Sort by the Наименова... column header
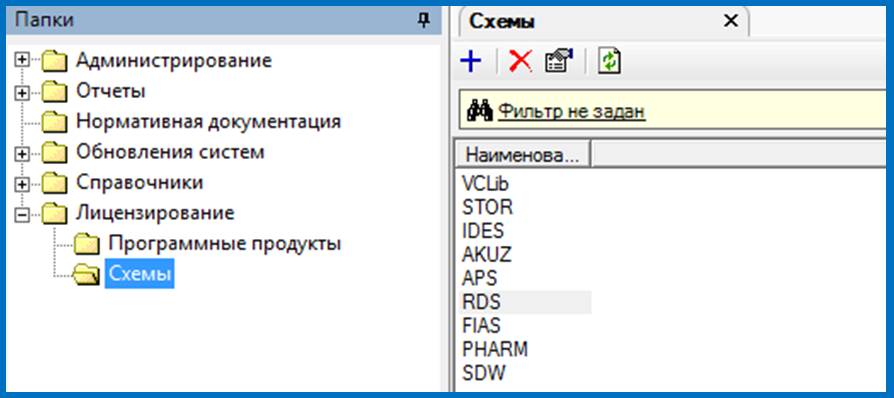The width and height of the screenshot is (894, 398). (522, 155)
